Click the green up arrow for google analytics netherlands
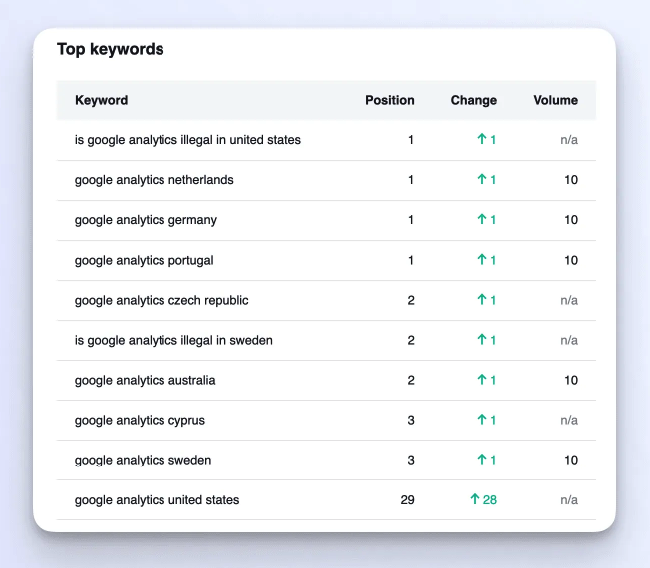650x568 pixels. tap(481, 180)
